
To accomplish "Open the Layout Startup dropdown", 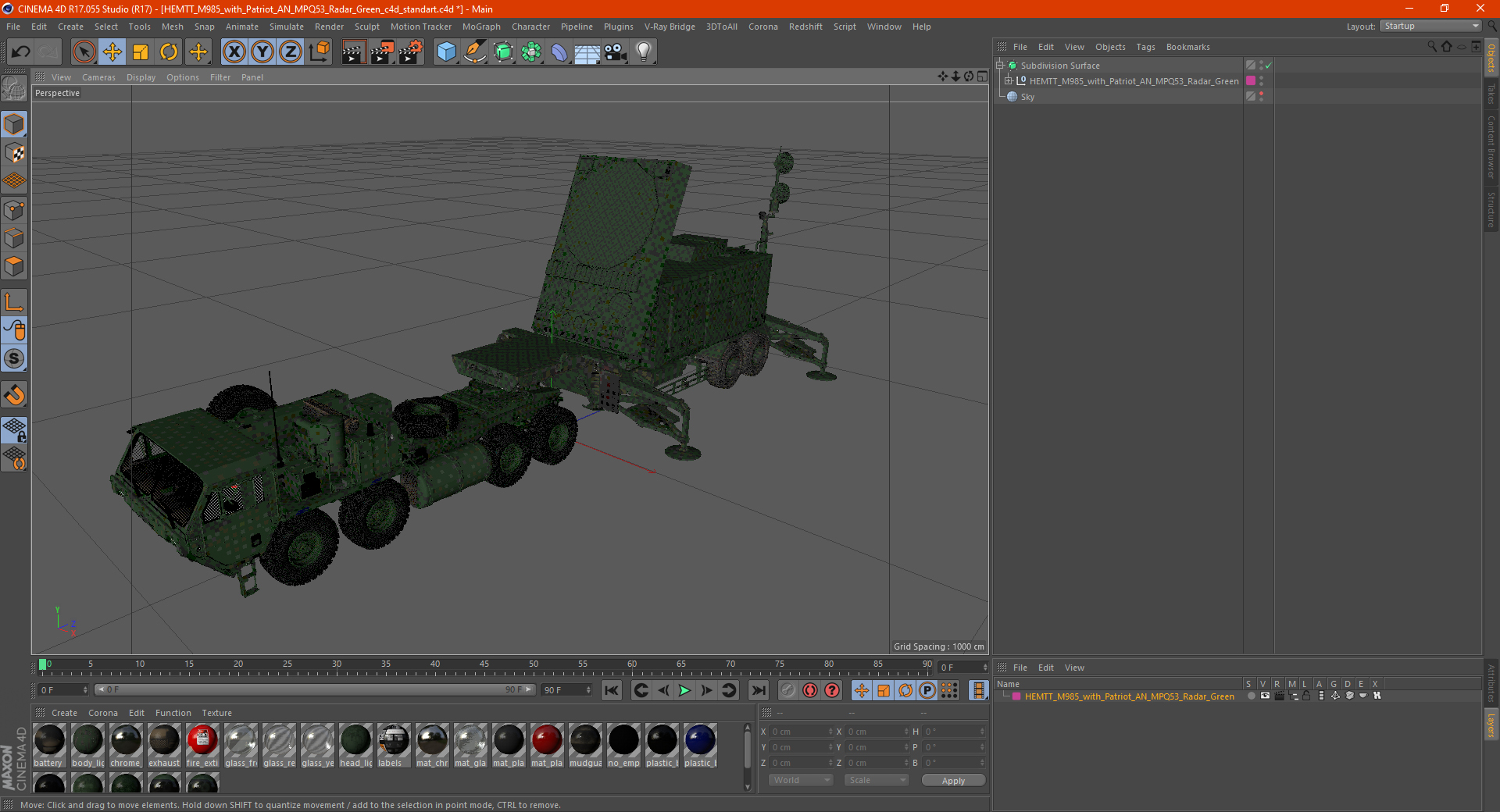I will 1431,27.
